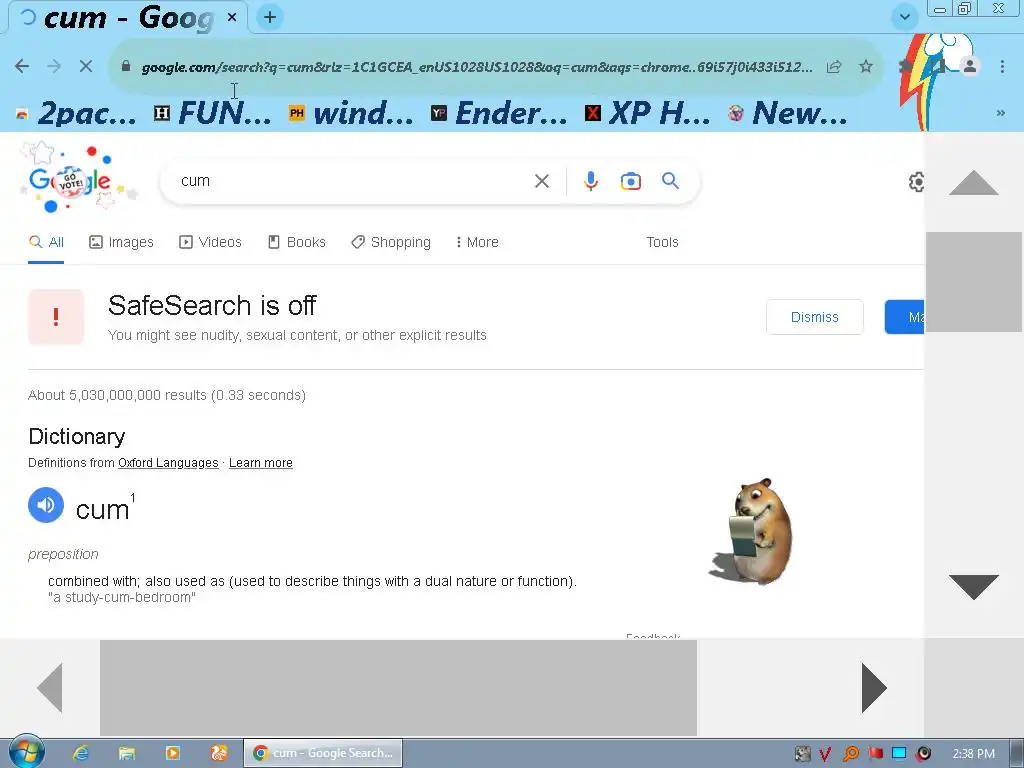The image size is (1024, 768).
Task: Open the orange taskbar app next to the media player
Action: pos(219,753)
